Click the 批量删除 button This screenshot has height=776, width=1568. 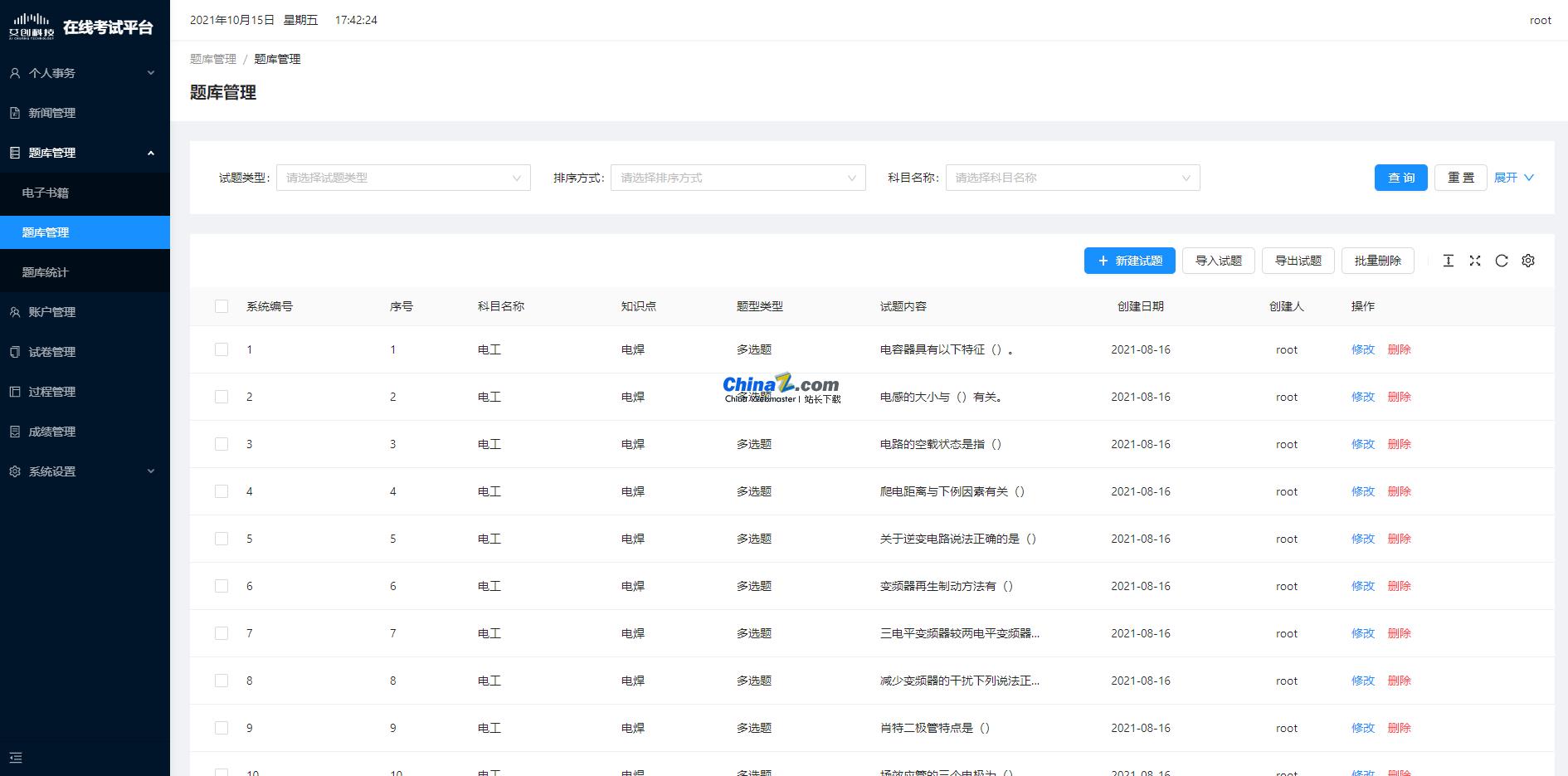pyautogui.click(x=1378, y=261)
